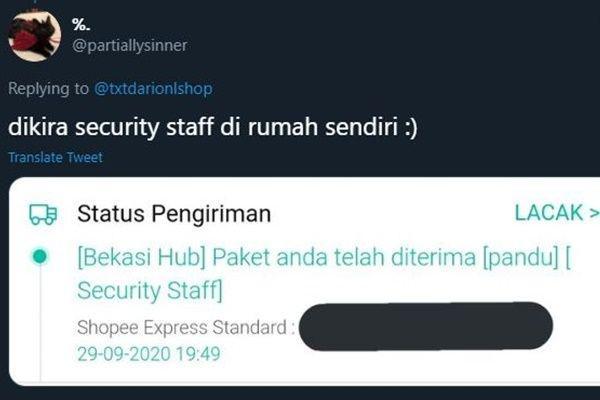600x400 pixels.
Task: Click the delivery truck icon
Action: [43, 214]
